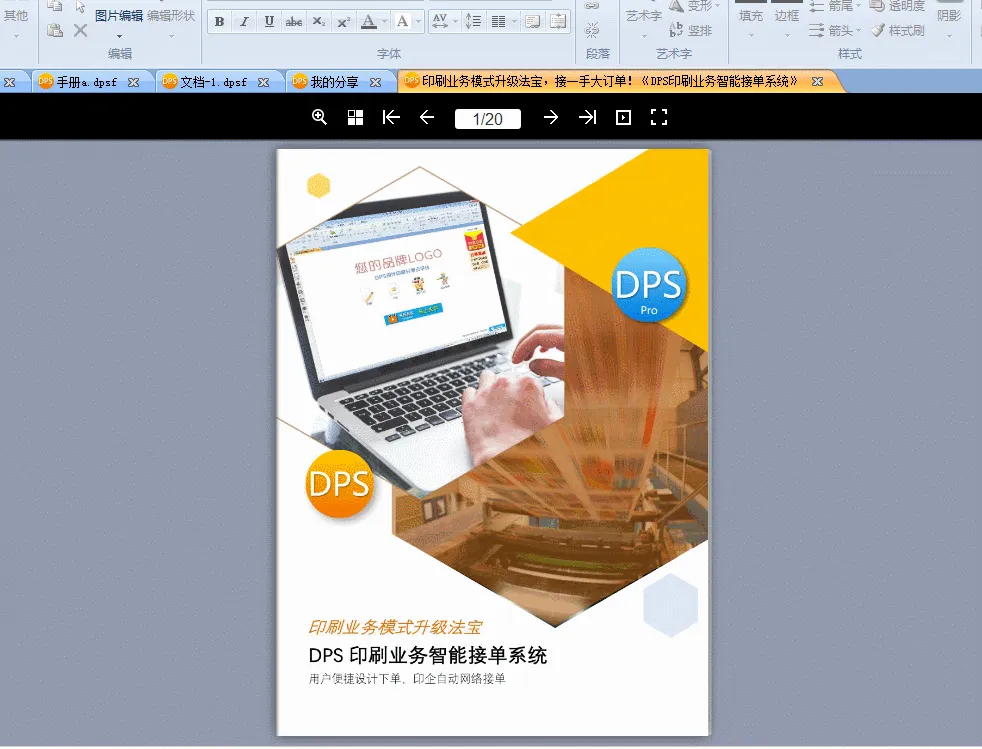Viewport: 982px width, 749px height.
Task: Switch to the 文档-1.dpsf tab
Action: click(x=214, y=82)
